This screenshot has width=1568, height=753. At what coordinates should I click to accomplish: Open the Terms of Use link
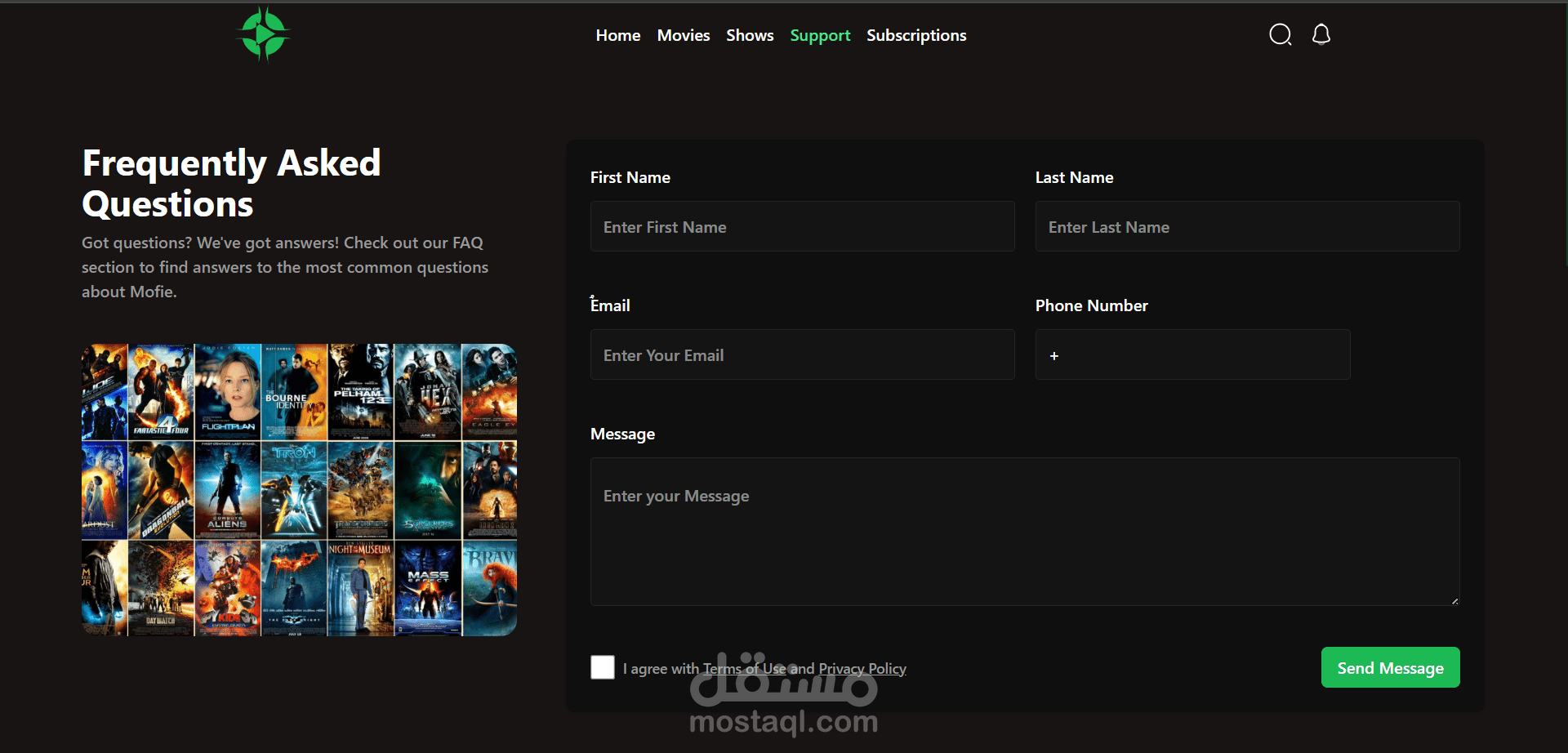click(745, 669)
